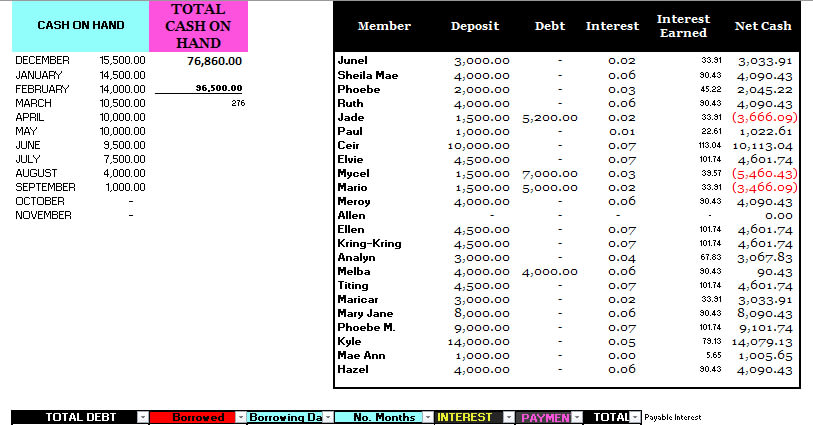813x425 pixels.
Task: Open the Borrowing Date filter dropdown
Action: click(328, 417)
